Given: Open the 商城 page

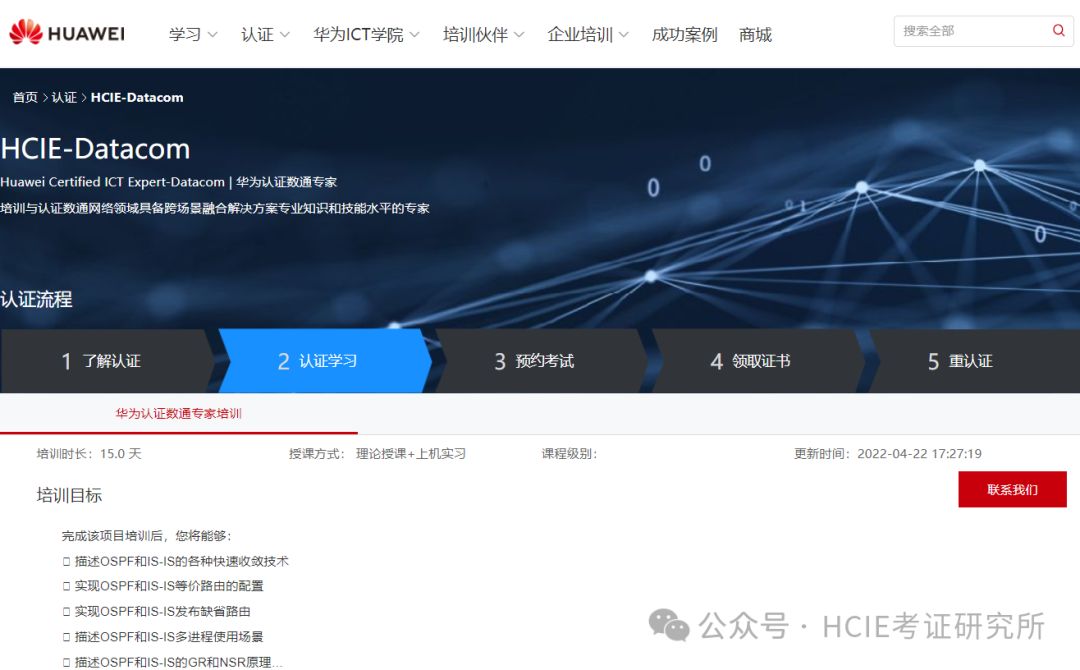Looking at the screenshot, I should 755,34.
